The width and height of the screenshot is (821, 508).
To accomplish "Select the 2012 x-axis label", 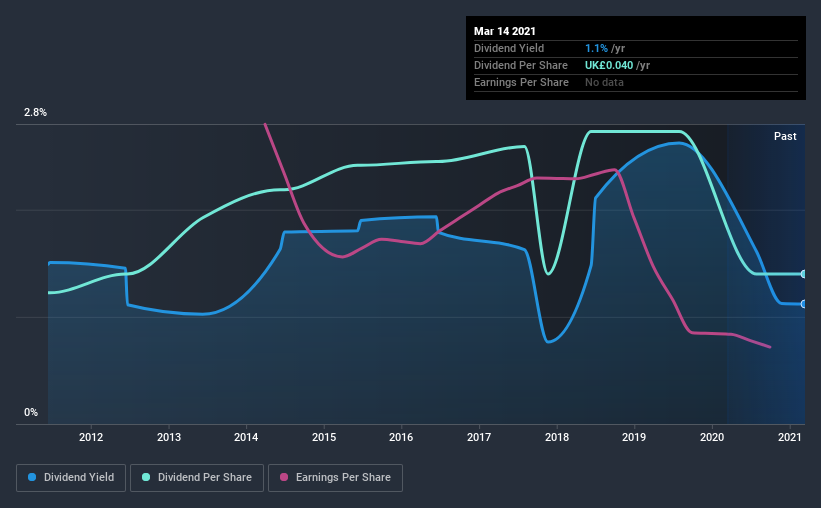I will 91,437.
